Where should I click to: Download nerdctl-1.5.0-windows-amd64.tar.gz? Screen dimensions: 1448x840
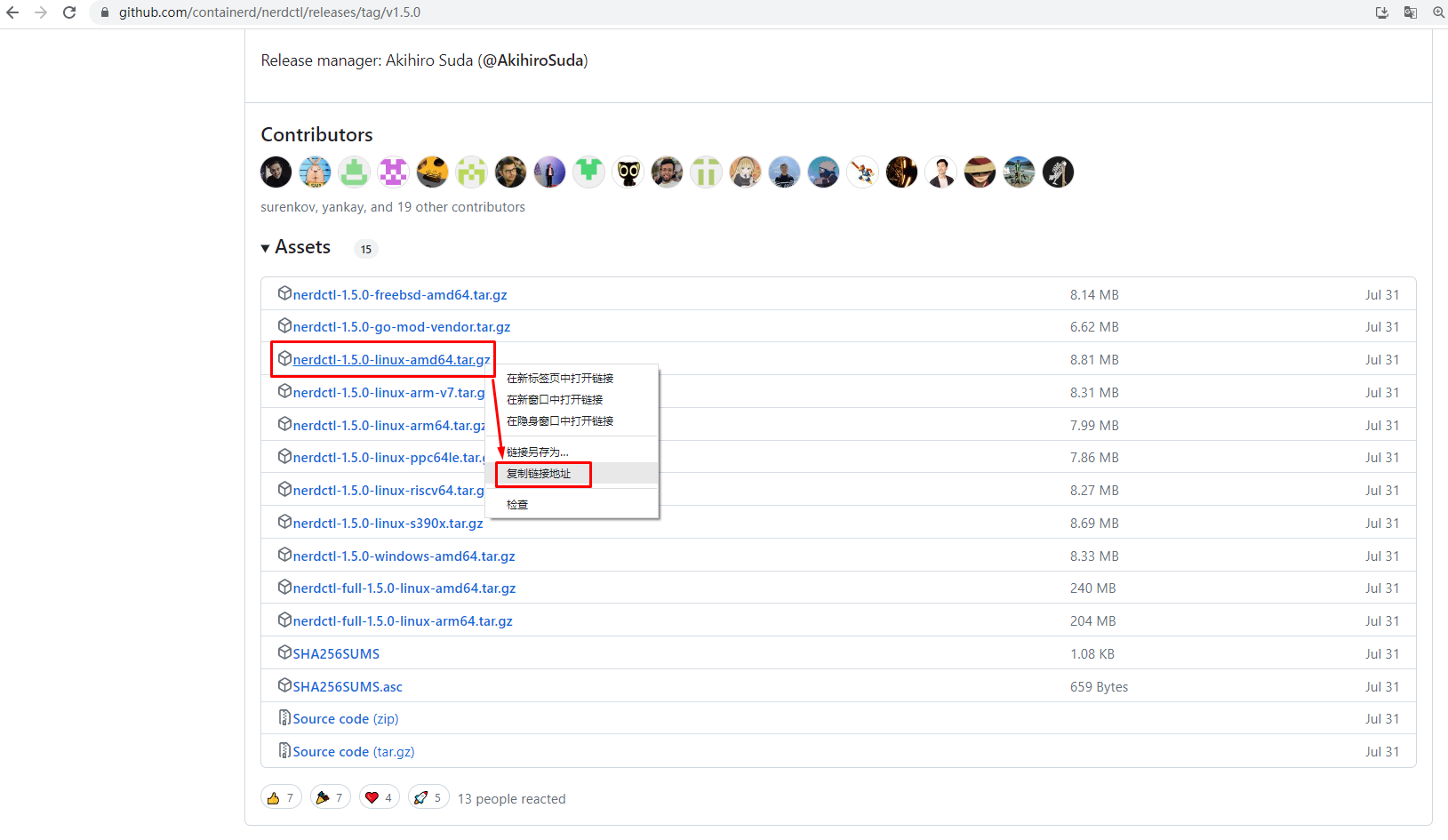404,556
